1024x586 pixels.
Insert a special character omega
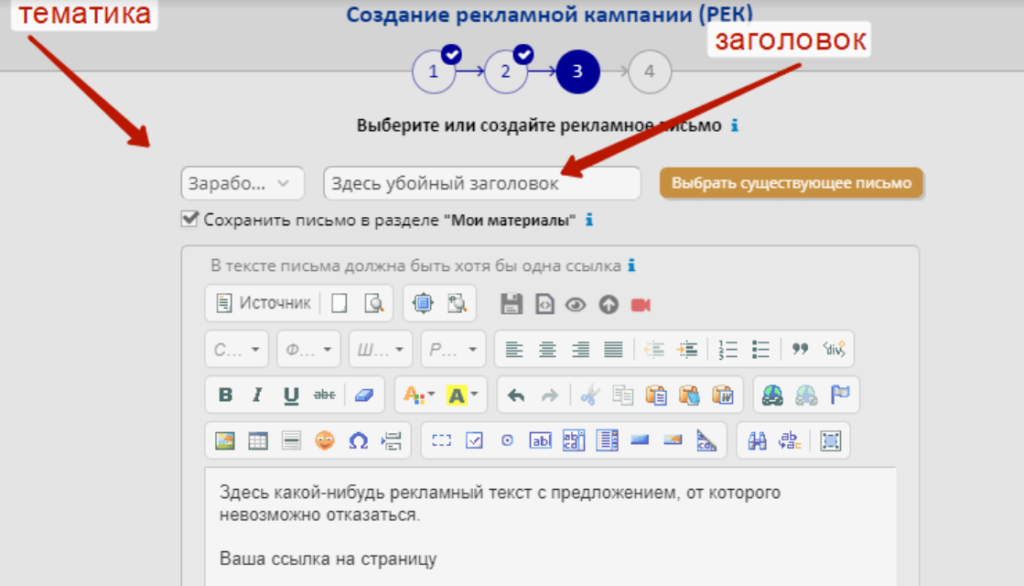tap(358, 441)
